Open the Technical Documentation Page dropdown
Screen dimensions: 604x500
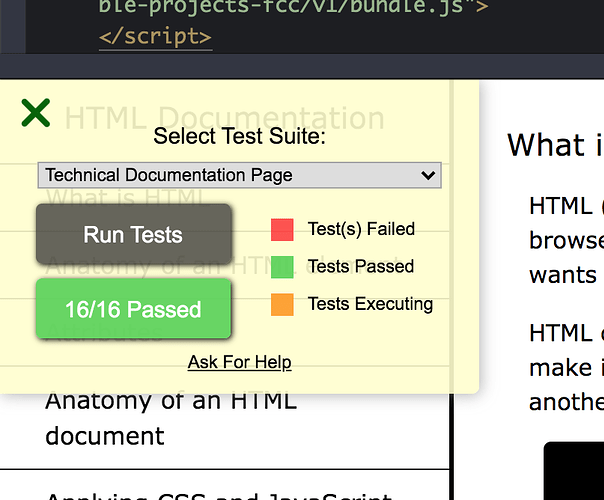tap(238, 175)
